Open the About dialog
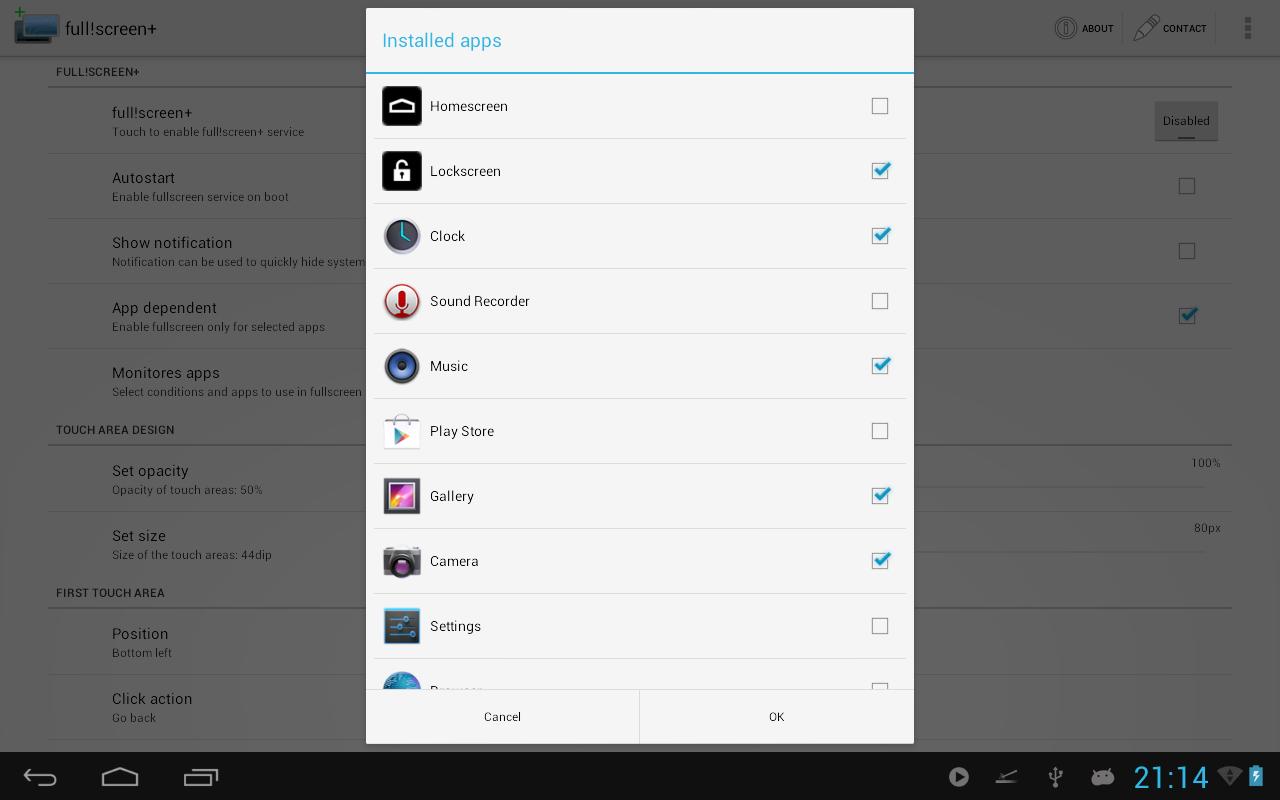The width and height of the screenshot is (1280, 800). [x=1084, y=27]
